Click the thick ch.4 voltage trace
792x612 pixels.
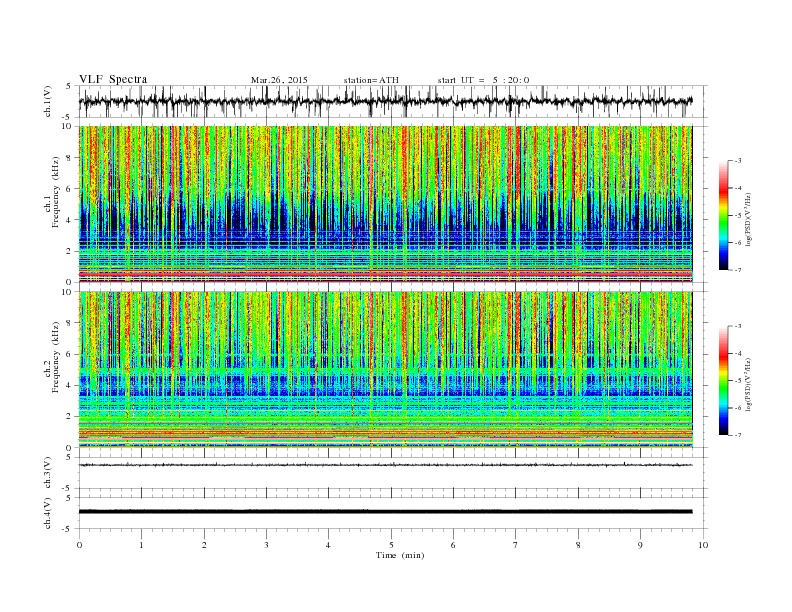385,512
